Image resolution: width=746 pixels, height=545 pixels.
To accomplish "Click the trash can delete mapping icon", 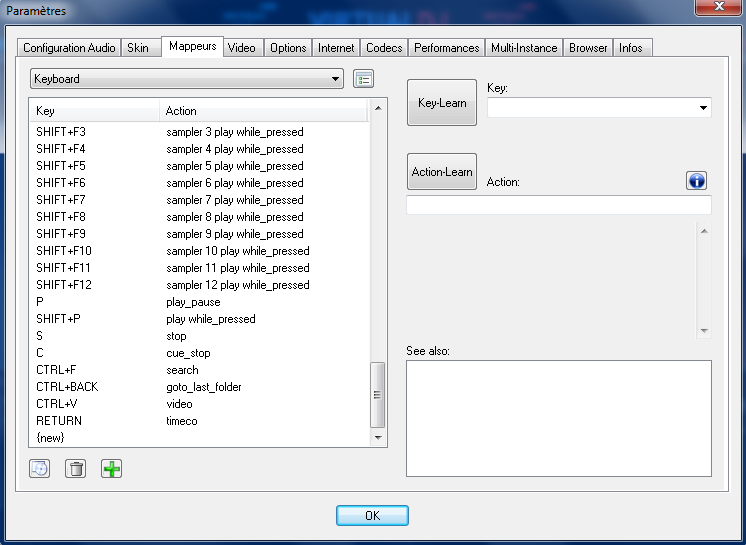I will (x=75, y=468).
